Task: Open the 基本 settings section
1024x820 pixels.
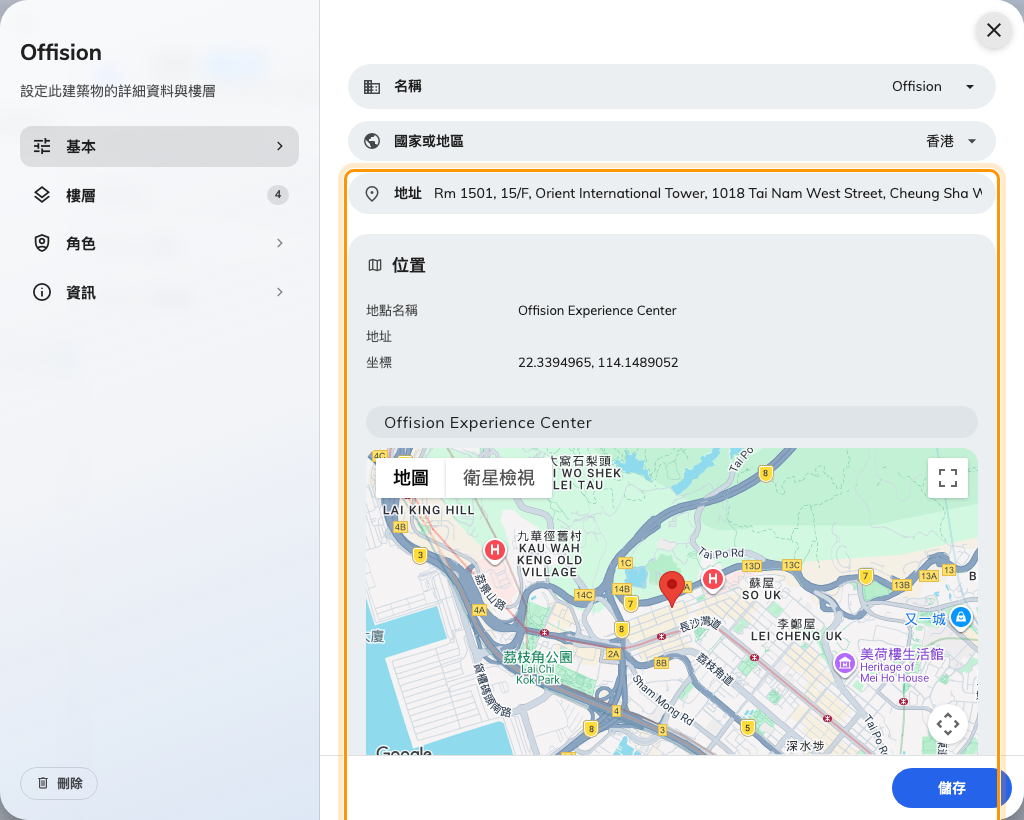Action: tap(159, 146)
